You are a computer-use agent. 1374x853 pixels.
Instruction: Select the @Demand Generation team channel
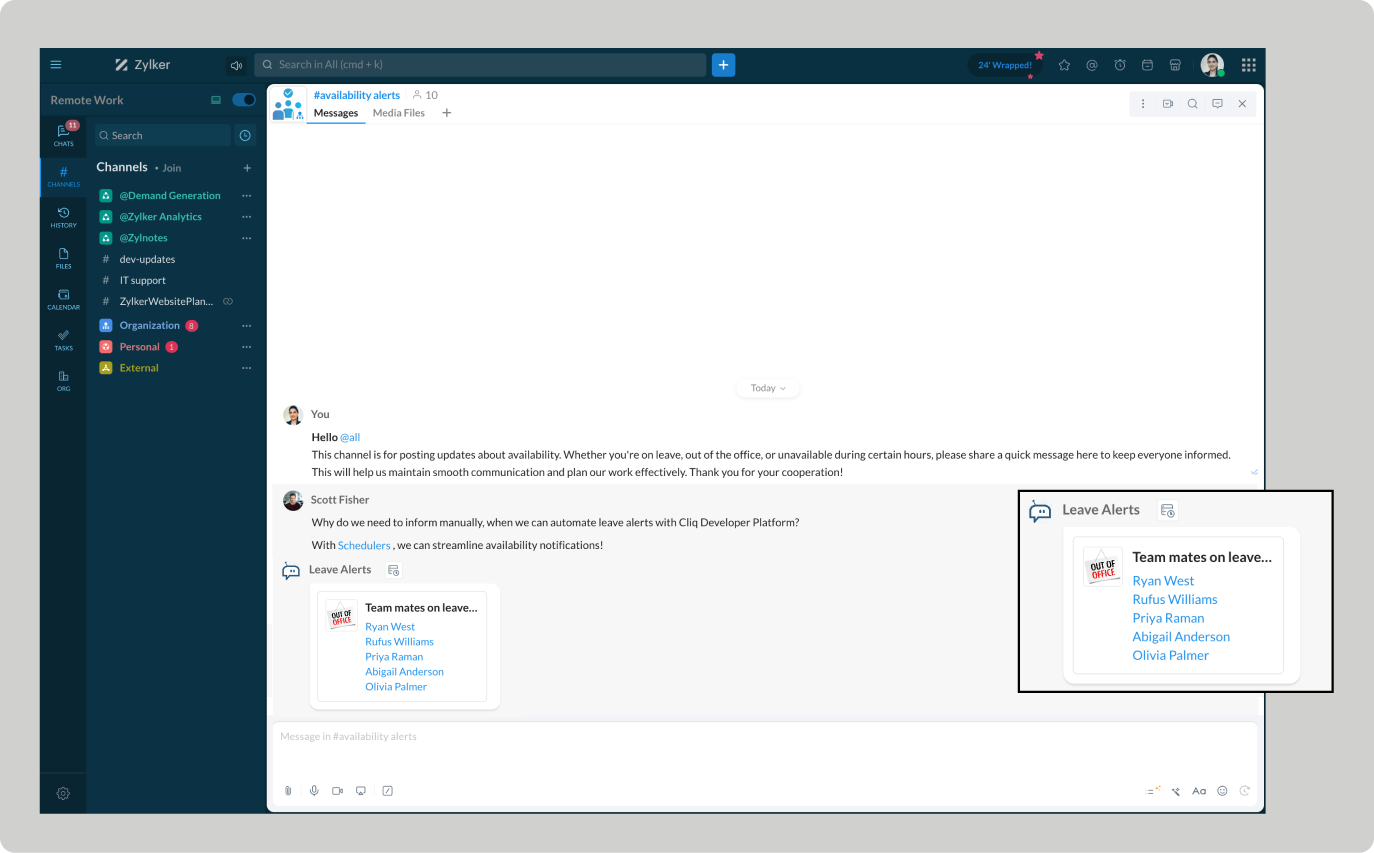click(x=170, y=196)
